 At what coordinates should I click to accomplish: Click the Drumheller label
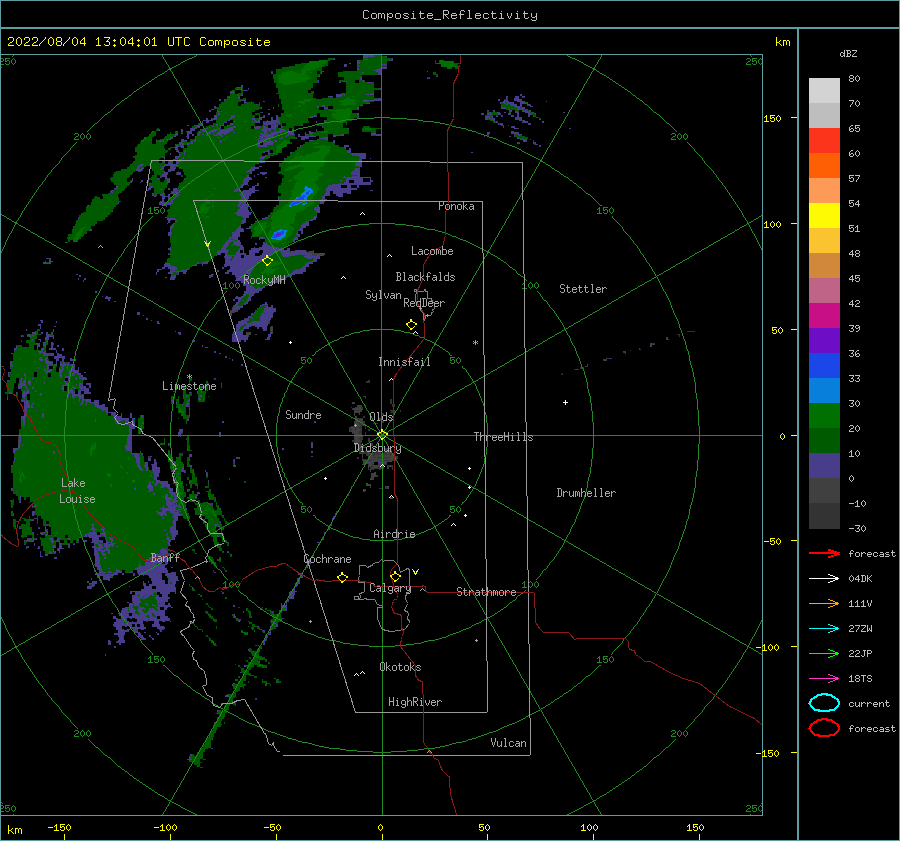click(x=586, y=493)
